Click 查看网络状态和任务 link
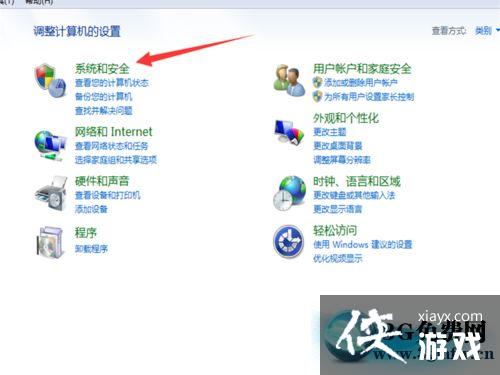 [111, 146]
